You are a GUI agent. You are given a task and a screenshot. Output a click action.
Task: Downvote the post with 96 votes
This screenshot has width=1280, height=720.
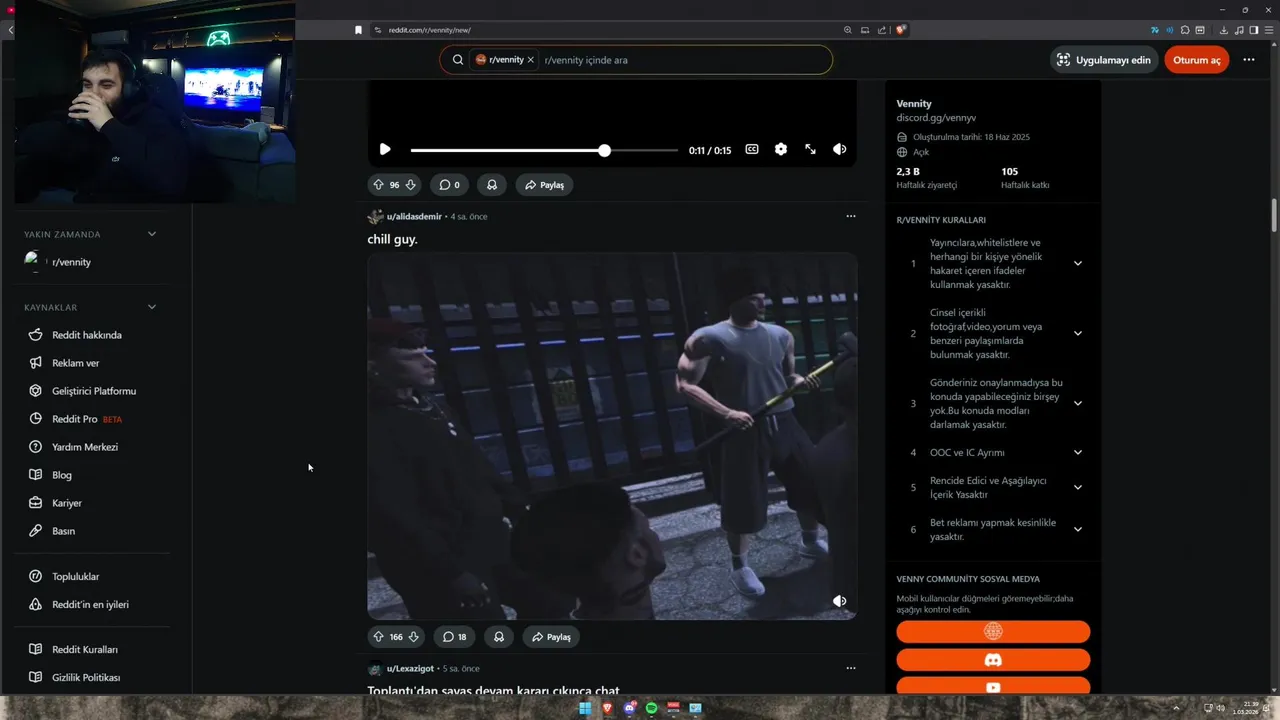click(x=411, y=185)
